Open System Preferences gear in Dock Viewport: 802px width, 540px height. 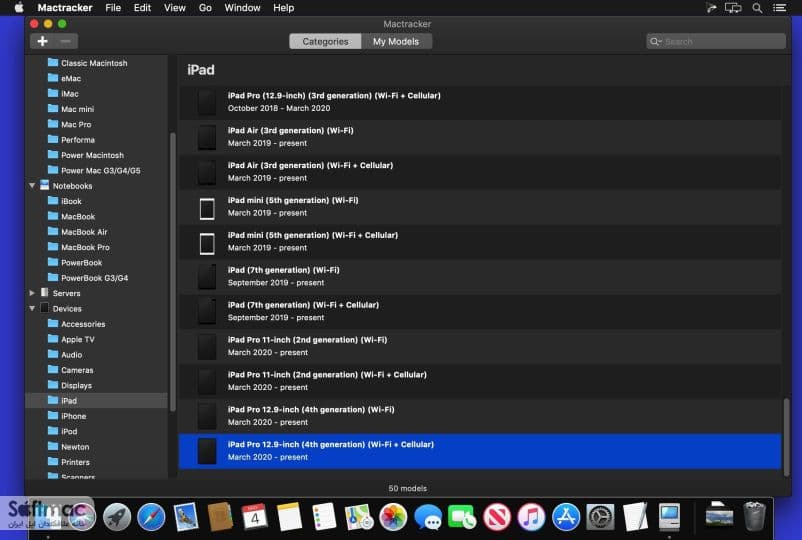[600, 516]
